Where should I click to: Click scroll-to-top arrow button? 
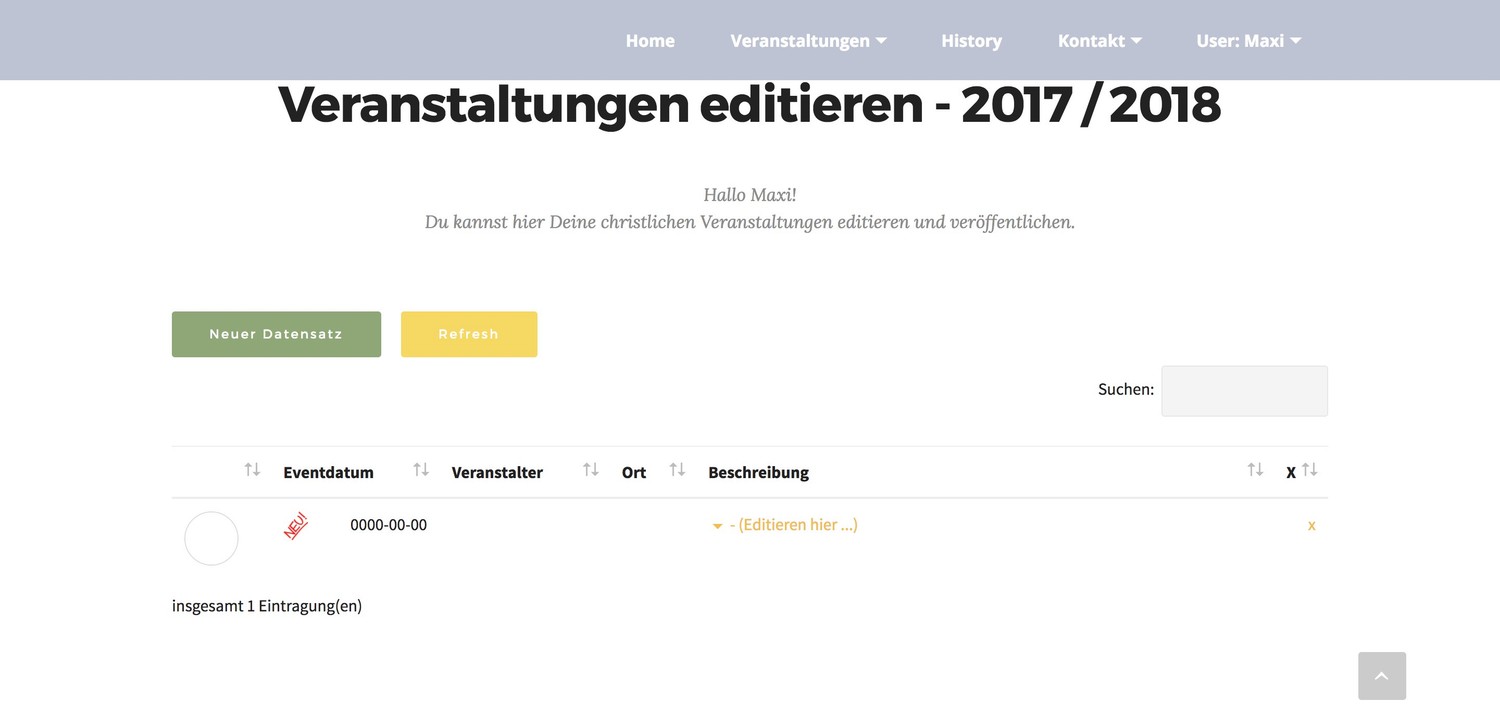pyautogui.click(x=1382, y=676)
